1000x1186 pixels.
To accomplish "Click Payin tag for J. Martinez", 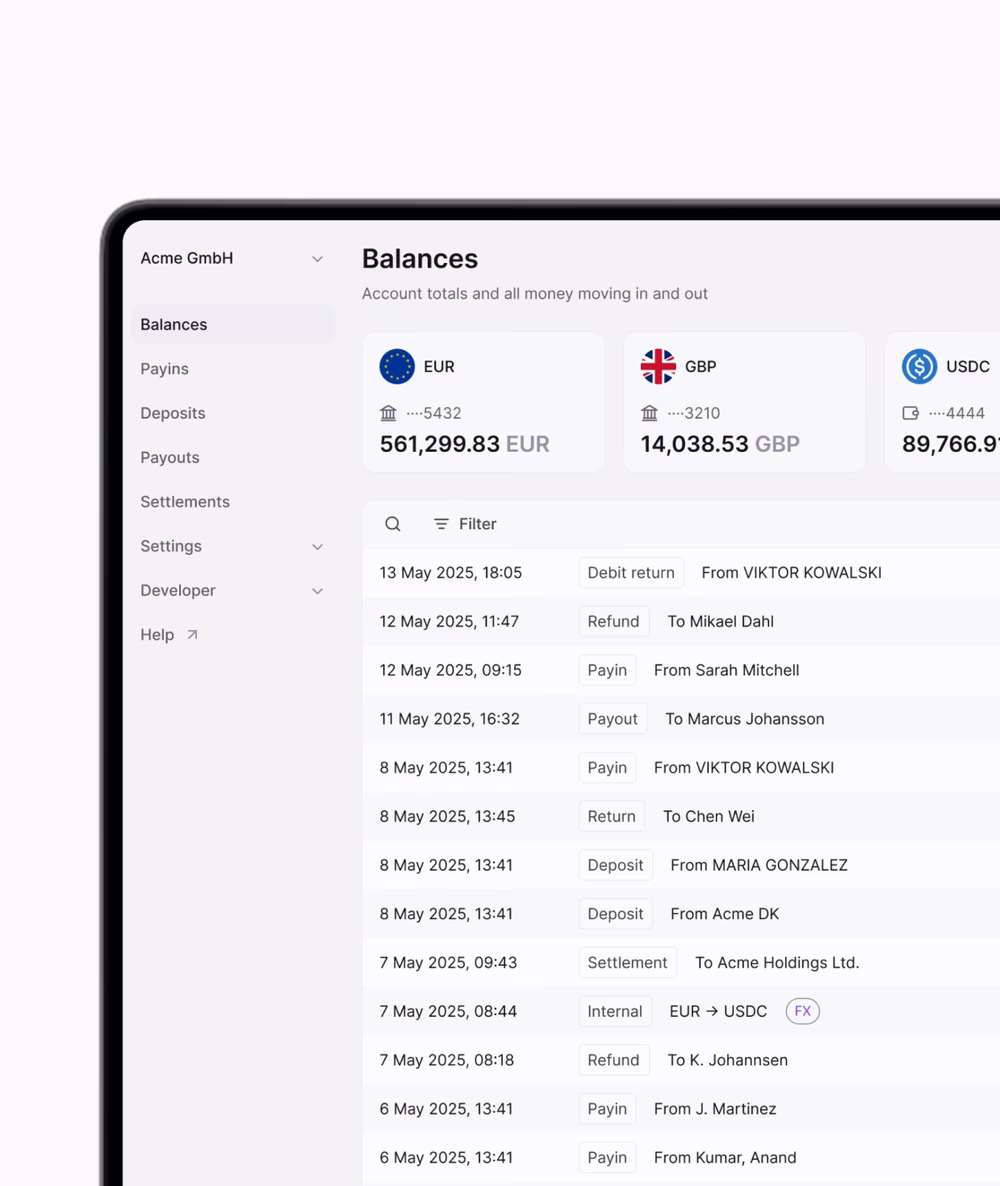I will point(607,1109).
